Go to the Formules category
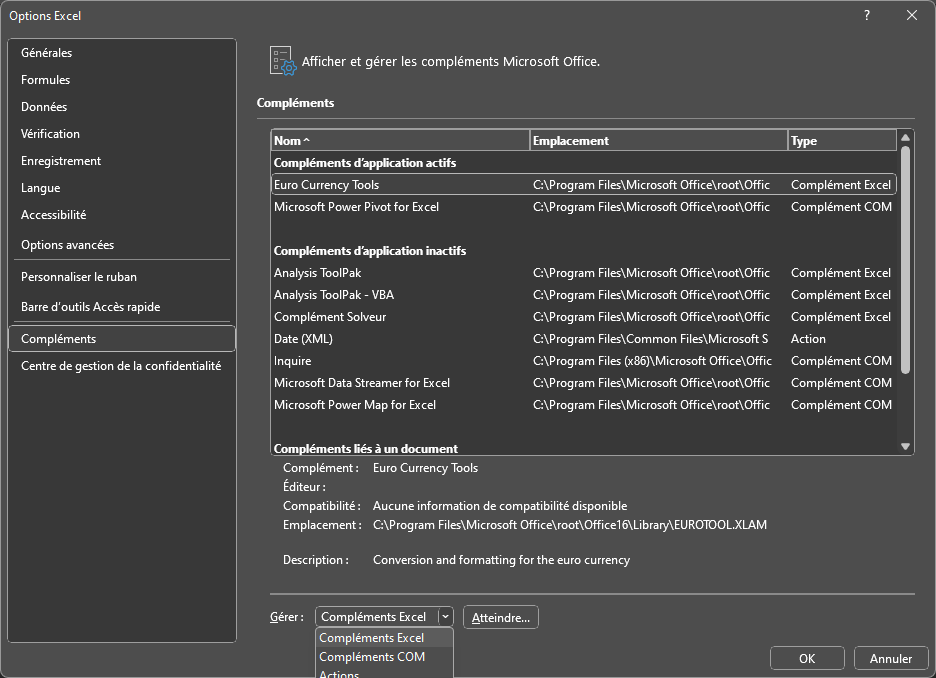 (122, 79)
